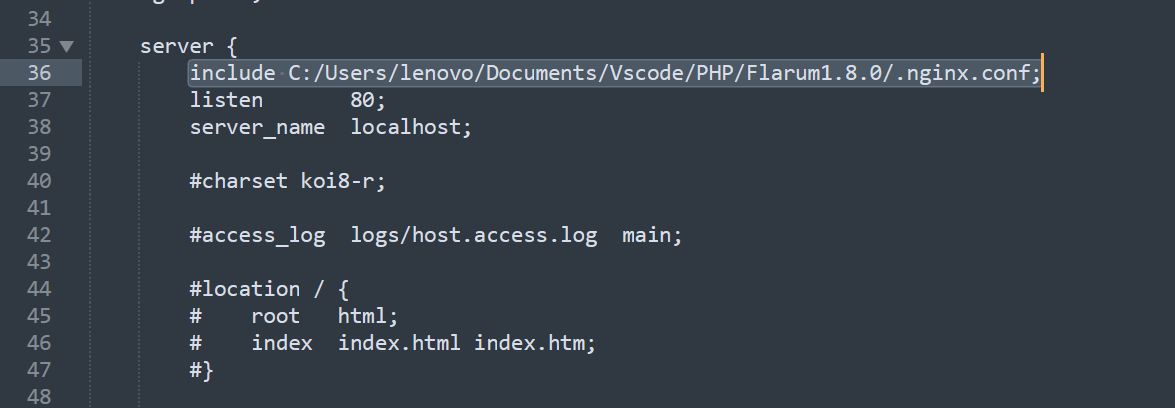Click the "#charset koi8-r;" comment
Image resolution: width=1175 pixels, height=408 pixels.
(287, 181)
